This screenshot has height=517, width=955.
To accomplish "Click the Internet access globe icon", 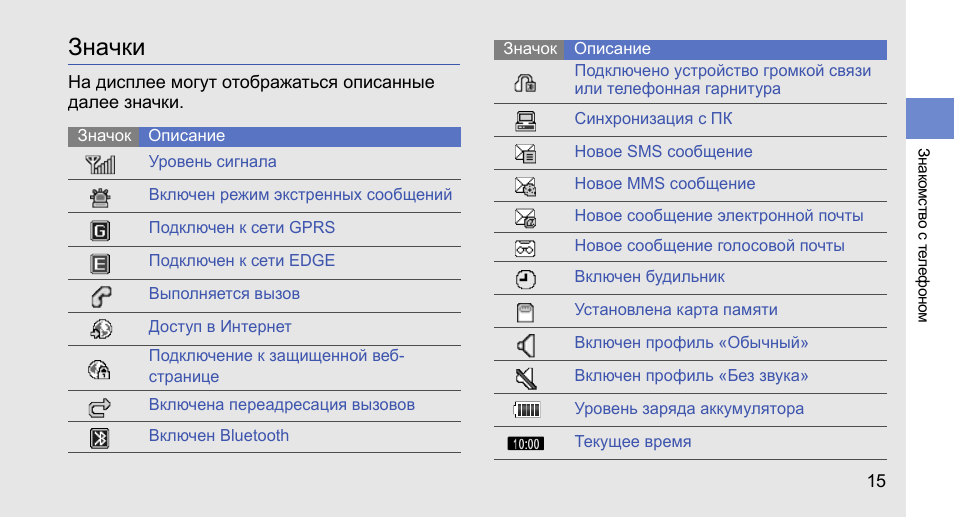I will (100, 329).
